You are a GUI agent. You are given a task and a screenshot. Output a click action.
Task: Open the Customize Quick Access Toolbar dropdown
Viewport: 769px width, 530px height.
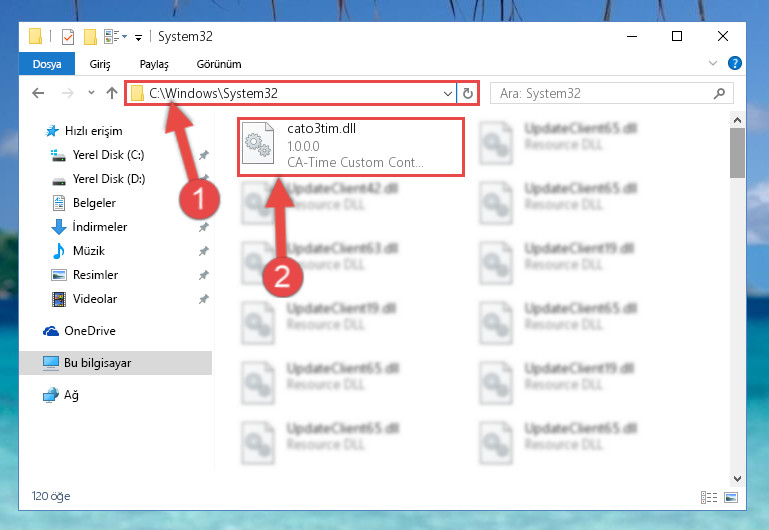(x=139, y=37)
